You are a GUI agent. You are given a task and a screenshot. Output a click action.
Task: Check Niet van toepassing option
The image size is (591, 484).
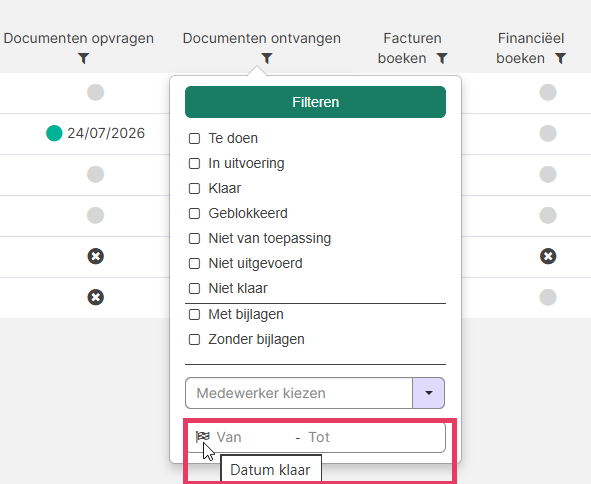194,239
